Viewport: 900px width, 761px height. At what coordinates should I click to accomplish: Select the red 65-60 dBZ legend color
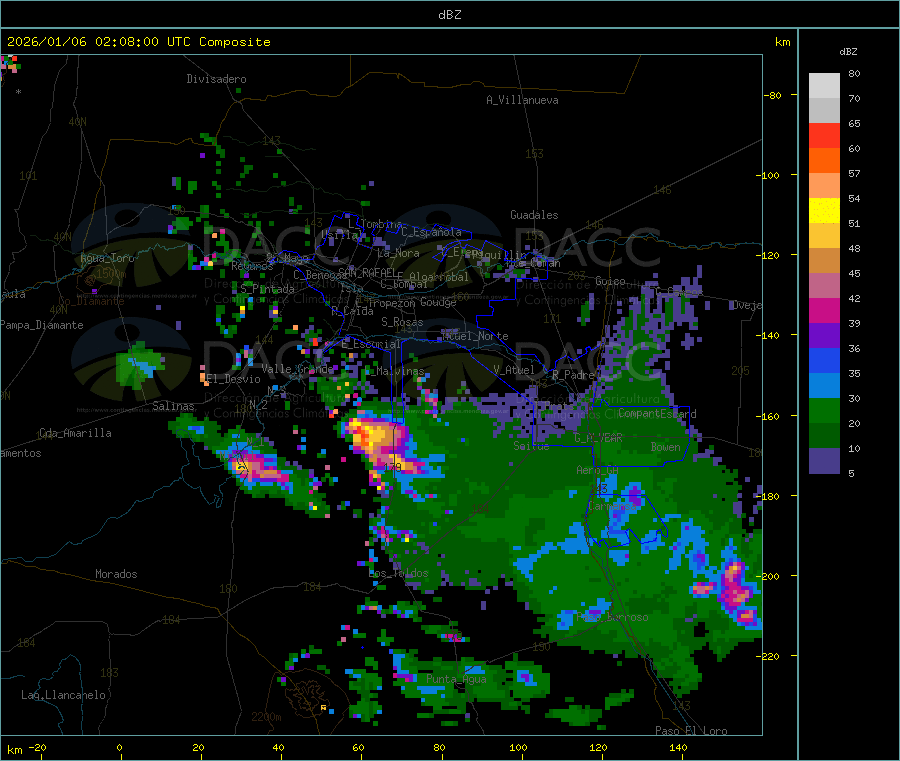pyautogui.click(x=824, y=135)
